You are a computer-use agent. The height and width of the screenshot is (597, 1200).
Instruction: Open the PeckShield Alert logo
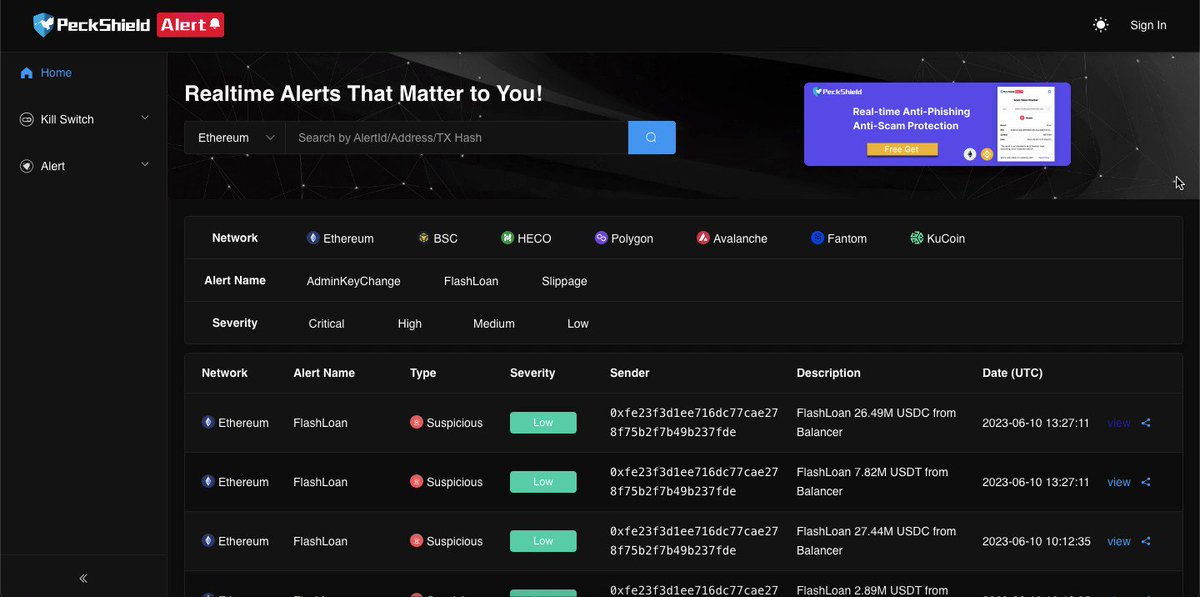[128, 25]
